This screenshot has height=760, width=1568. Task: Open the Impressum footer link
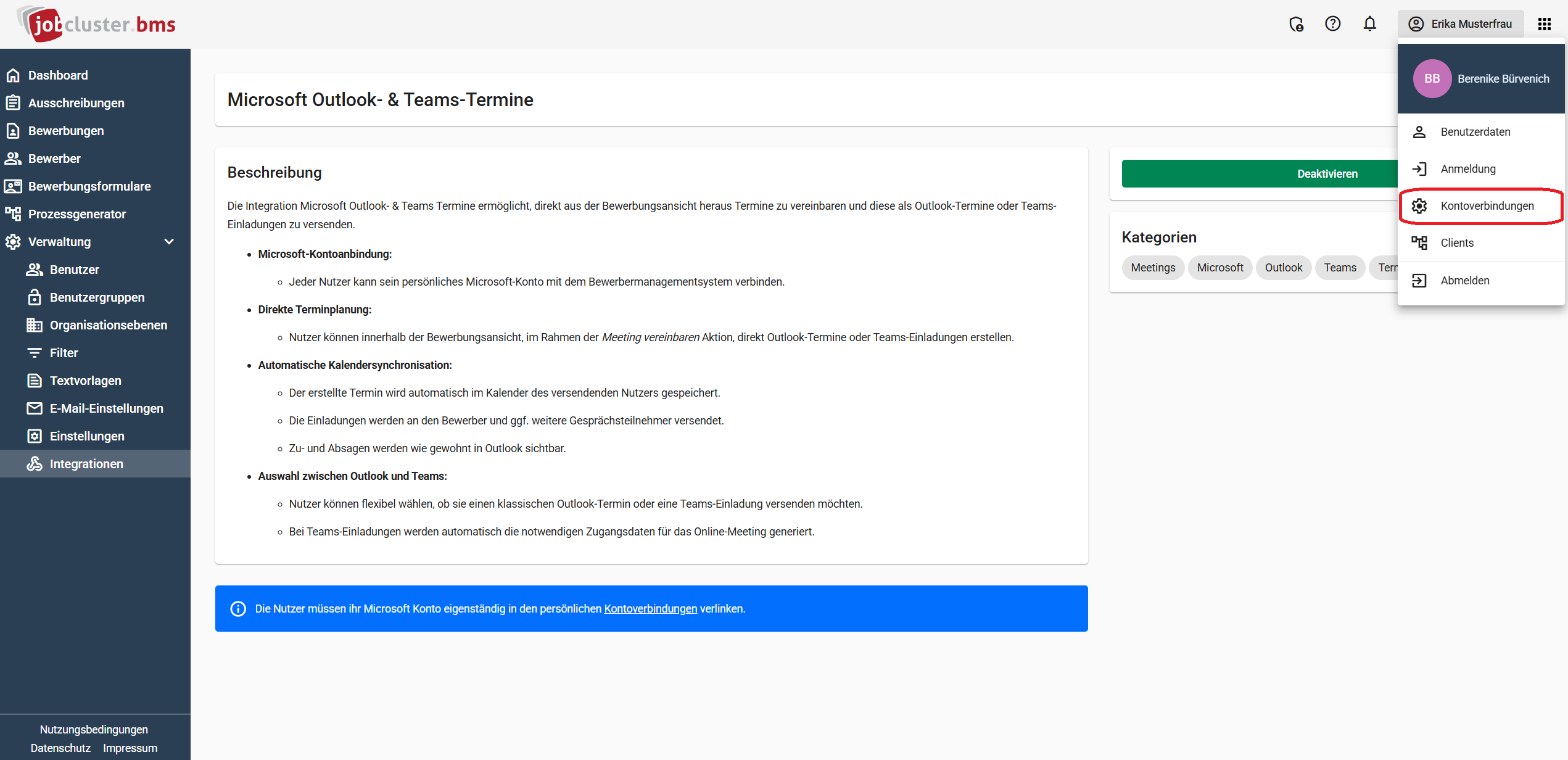click(x=130, y=748)
